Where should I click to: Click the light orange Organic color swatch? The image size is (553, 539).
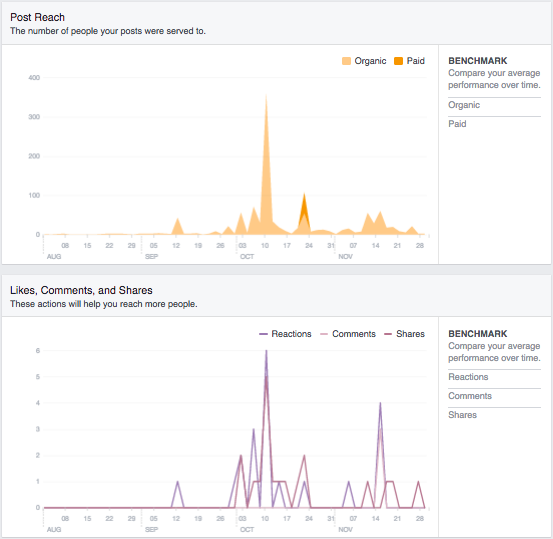[346, 61]
